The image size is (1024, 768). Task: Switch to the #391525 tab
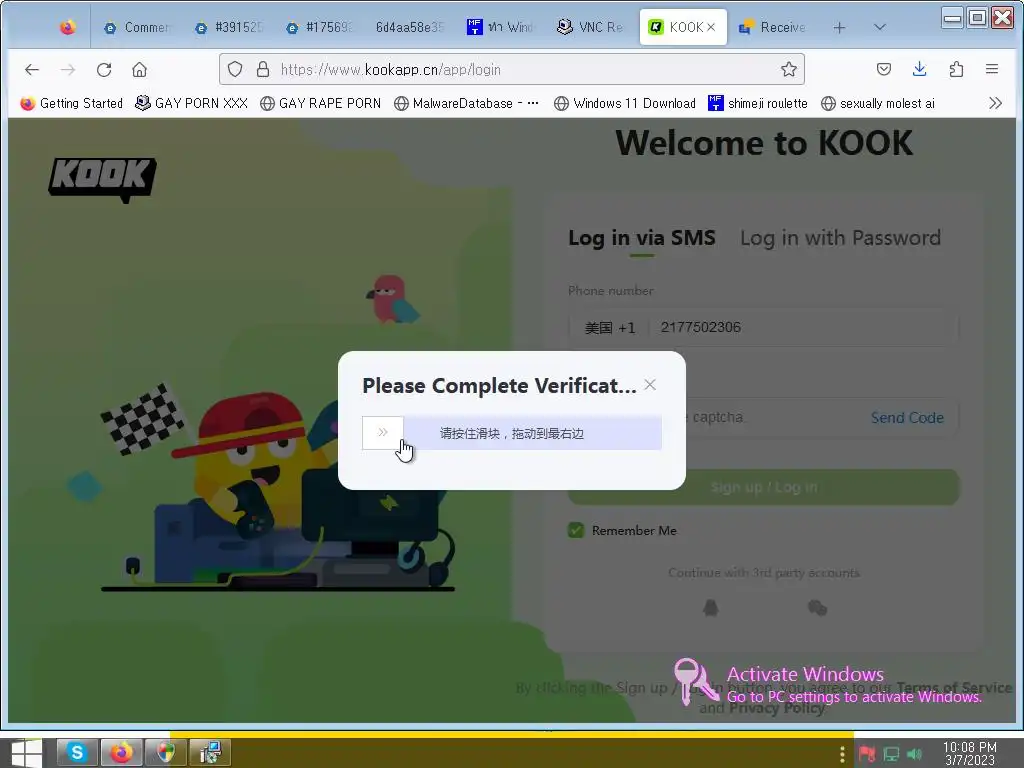click(229, 27)
